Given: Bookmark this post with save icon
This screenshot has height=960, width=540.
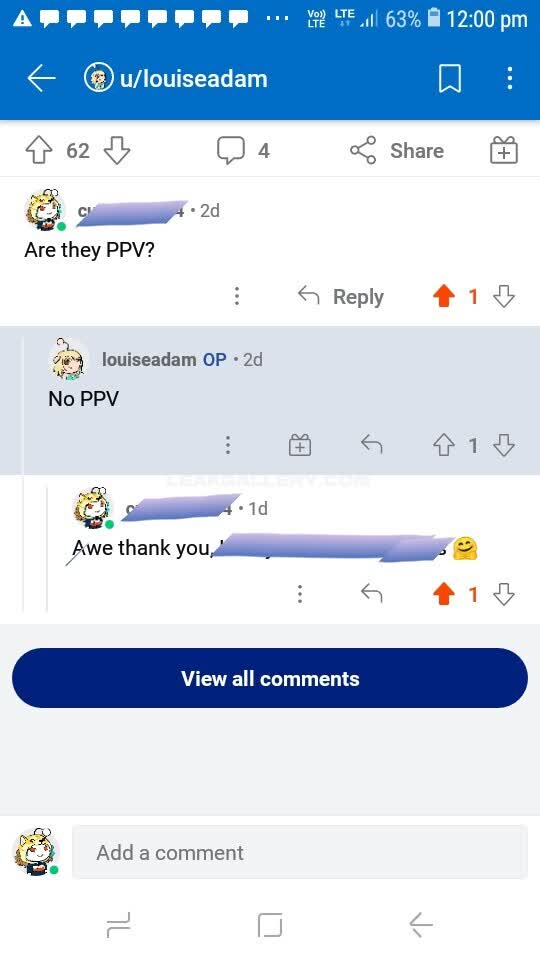Looking at the screenshot, I should point(449,78).
